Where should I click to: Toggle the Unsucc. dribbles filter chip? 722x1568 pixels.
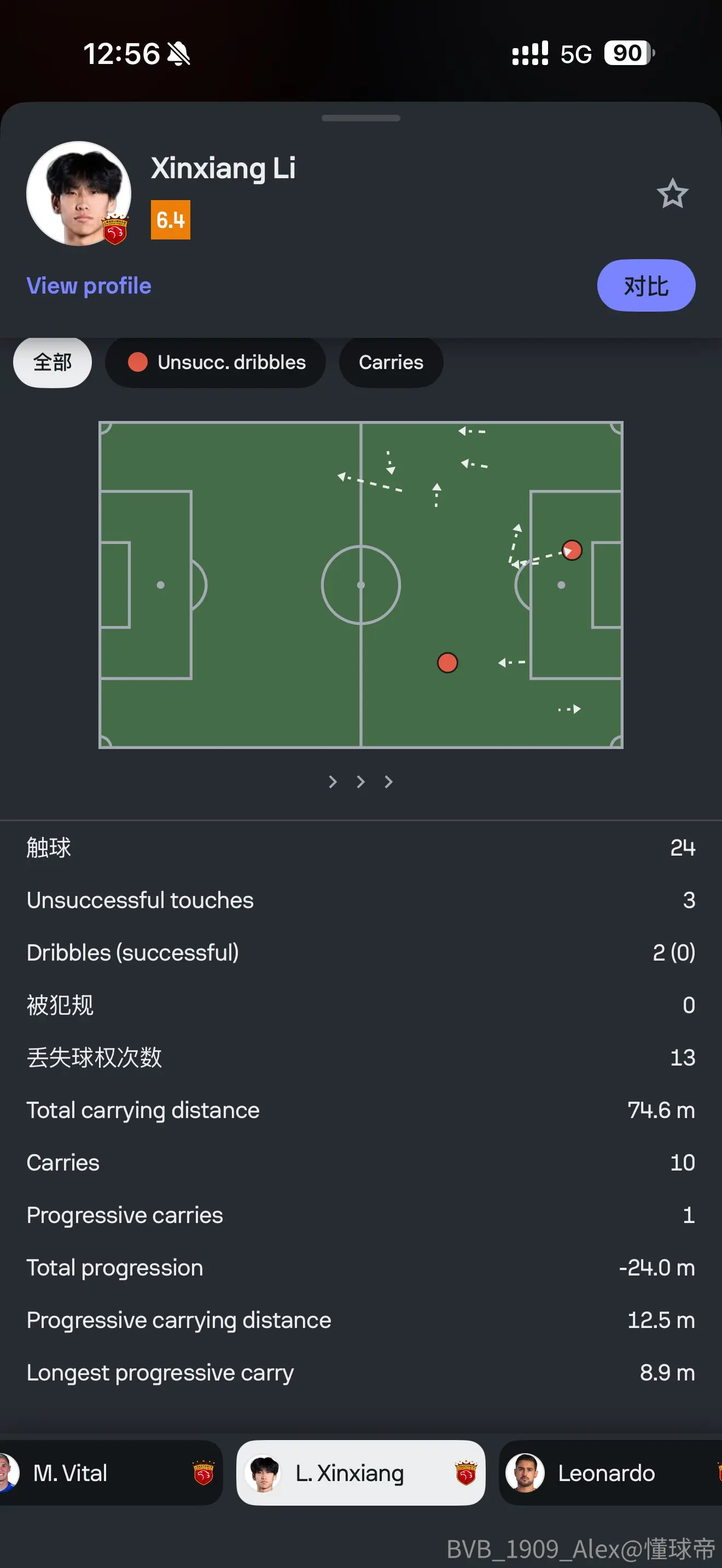[x=216, y=362]
